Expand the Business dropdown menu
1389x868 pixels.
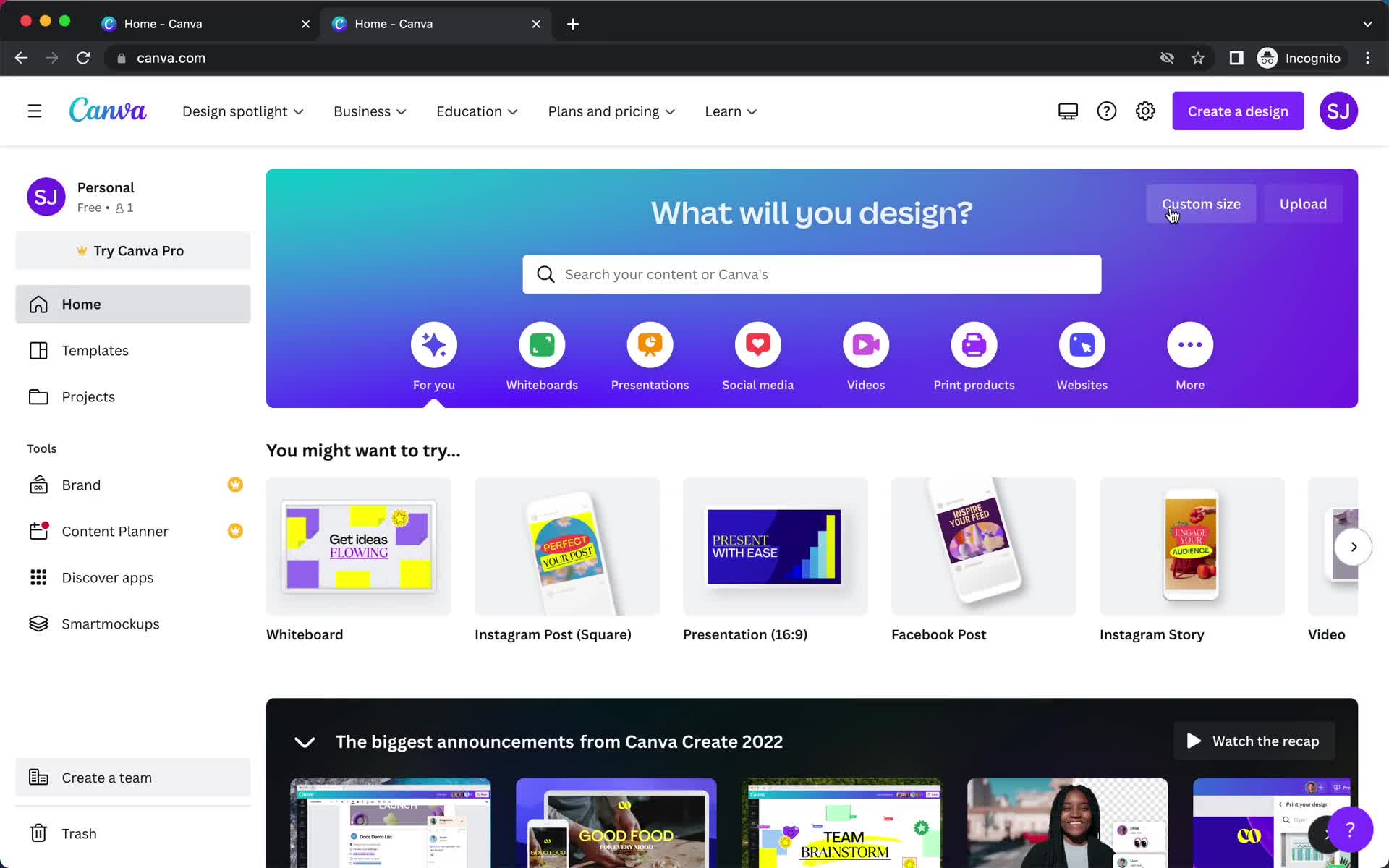tap(370, 111)
